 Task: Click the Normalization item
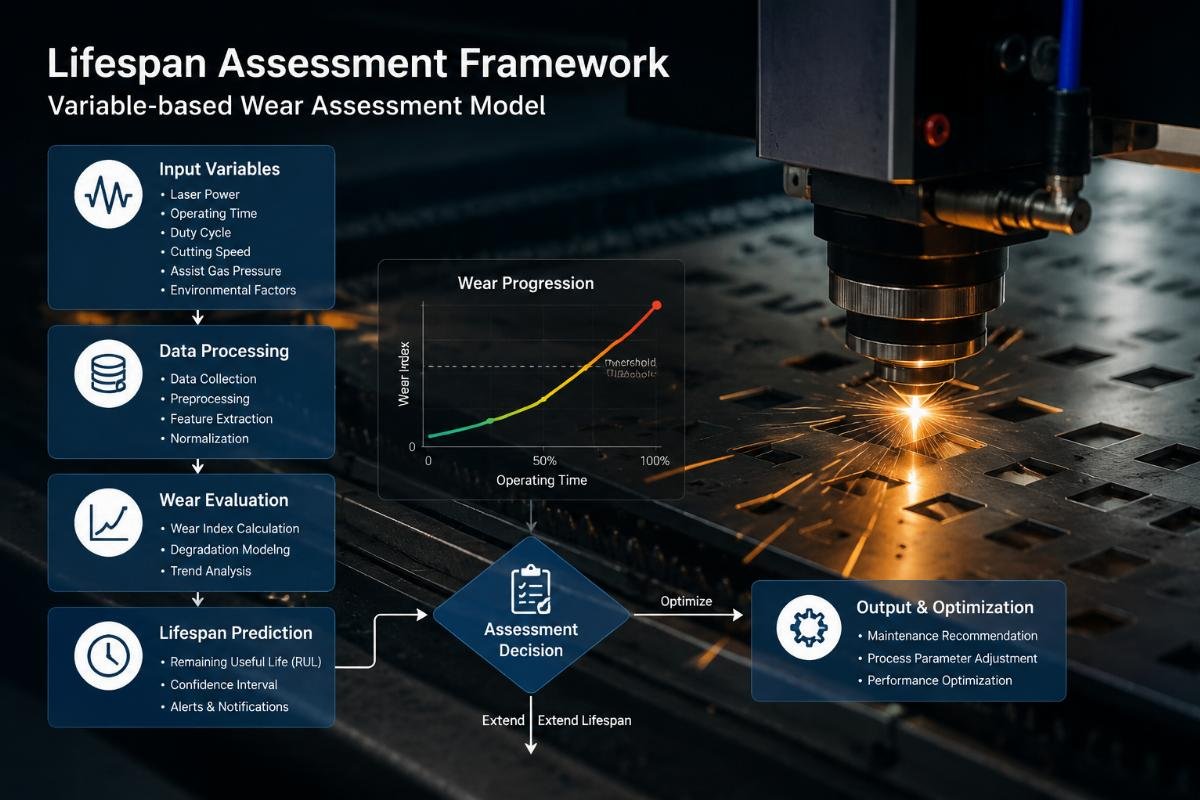(209, 439)
